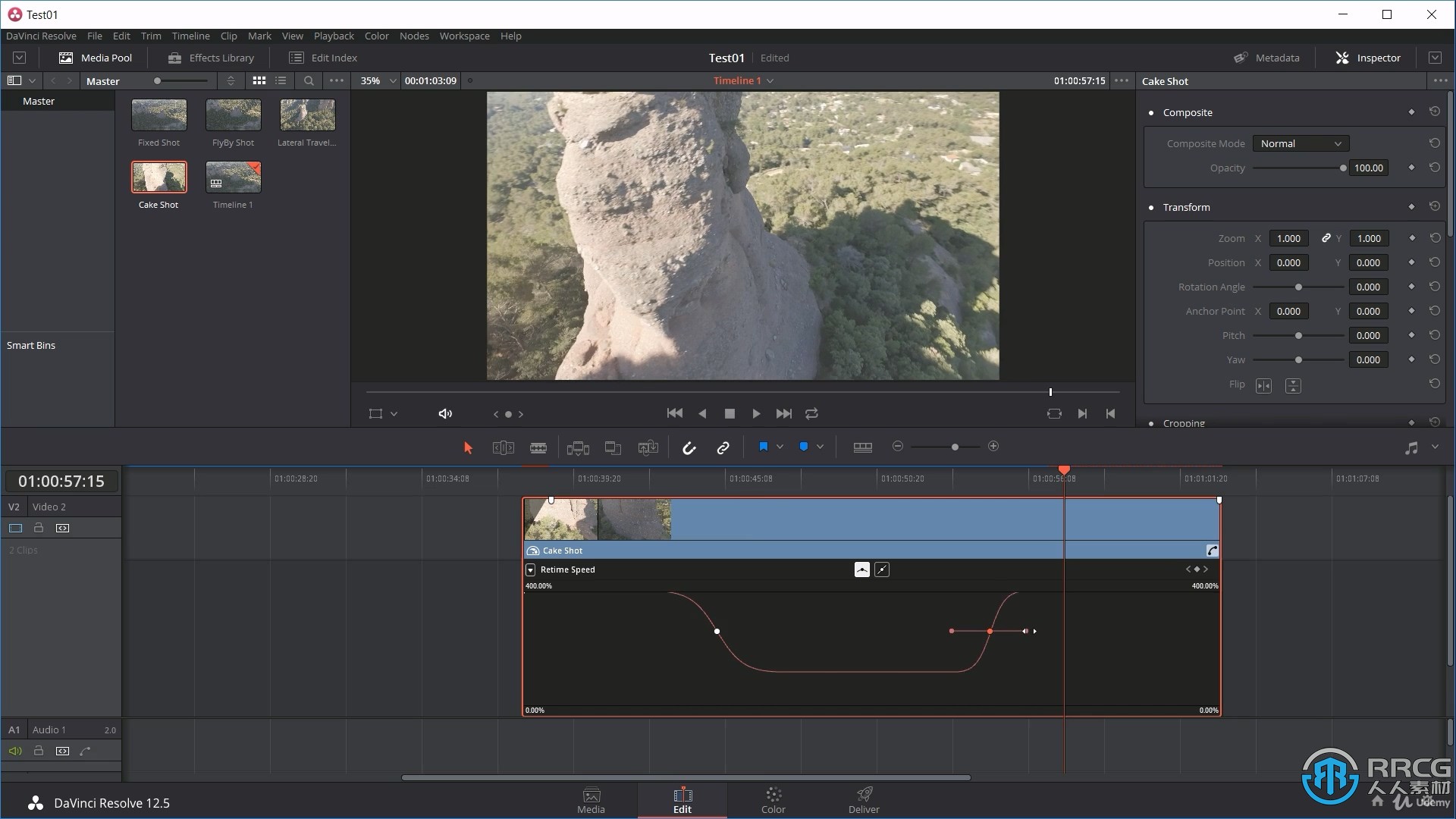1456x819 pixels.
Task: Toggle Audio 1 track lock
Action: [x=39, y=751]
